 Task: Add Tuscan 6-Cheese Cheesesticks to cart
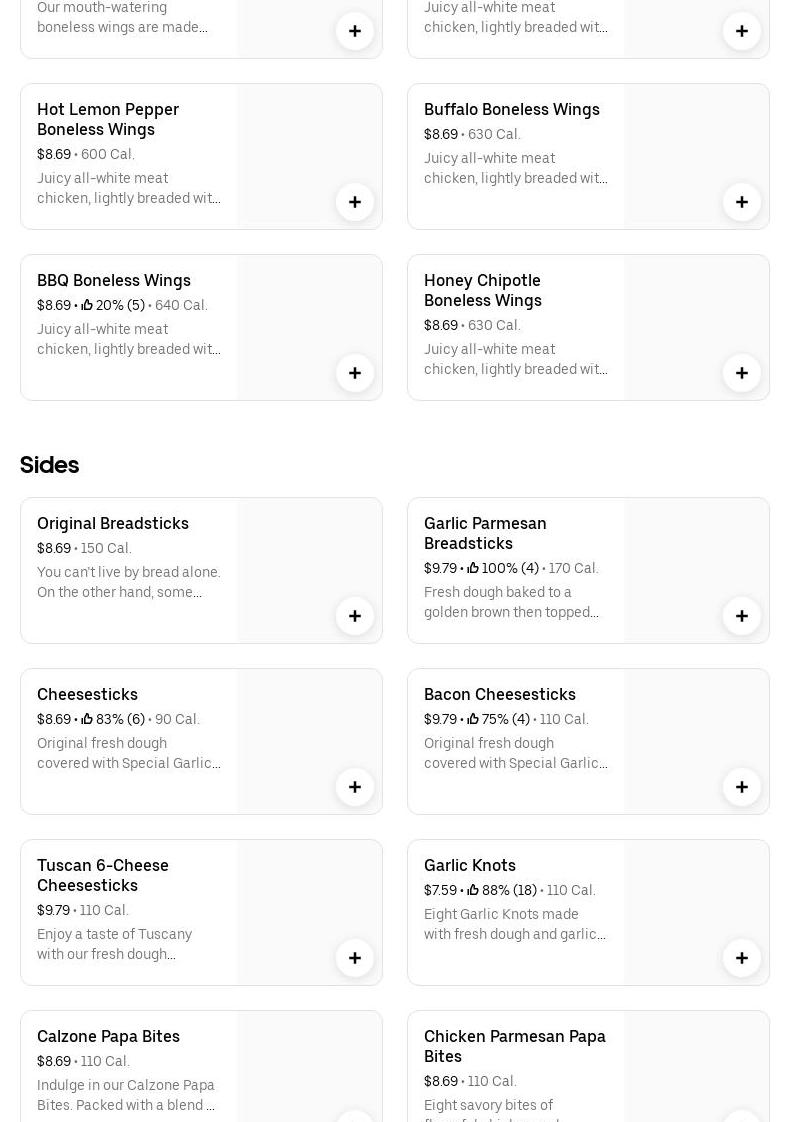tap(355, 958)
